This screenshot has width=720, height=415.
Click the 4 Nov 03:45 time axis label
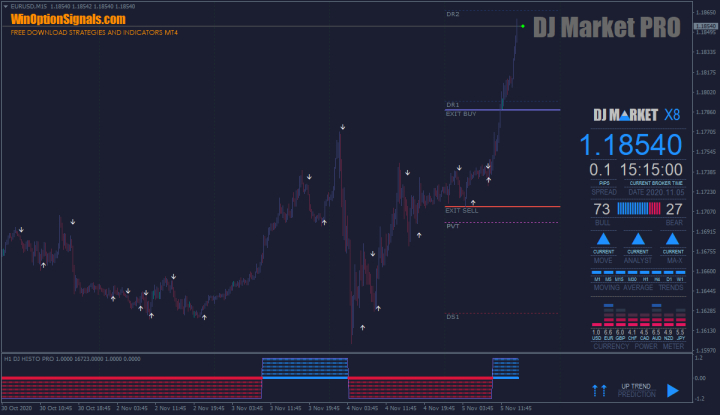[362, 408]
